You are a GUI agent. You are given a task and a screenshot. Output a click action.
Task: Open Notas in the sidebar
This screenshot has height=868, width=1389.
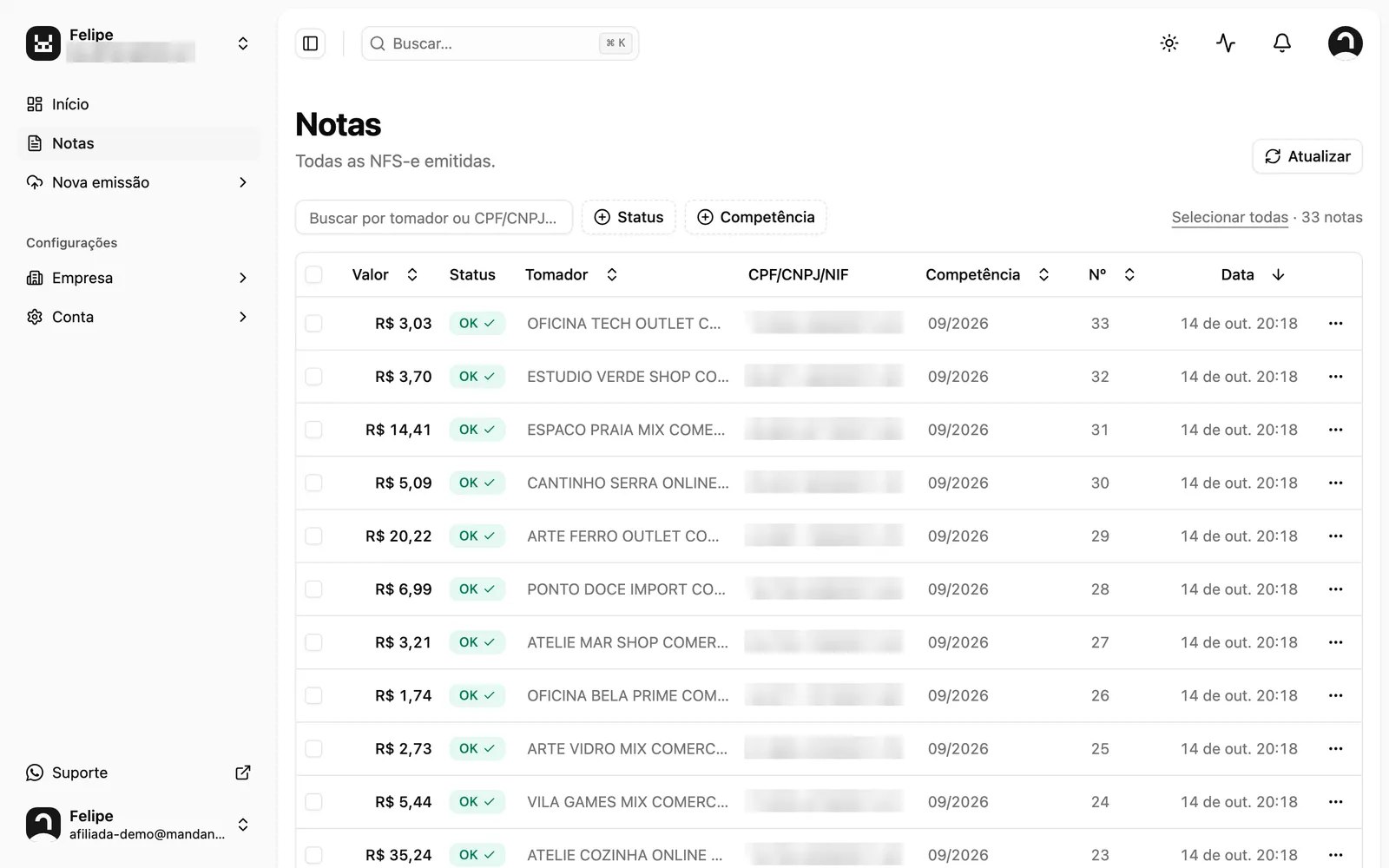pos(139,143)
